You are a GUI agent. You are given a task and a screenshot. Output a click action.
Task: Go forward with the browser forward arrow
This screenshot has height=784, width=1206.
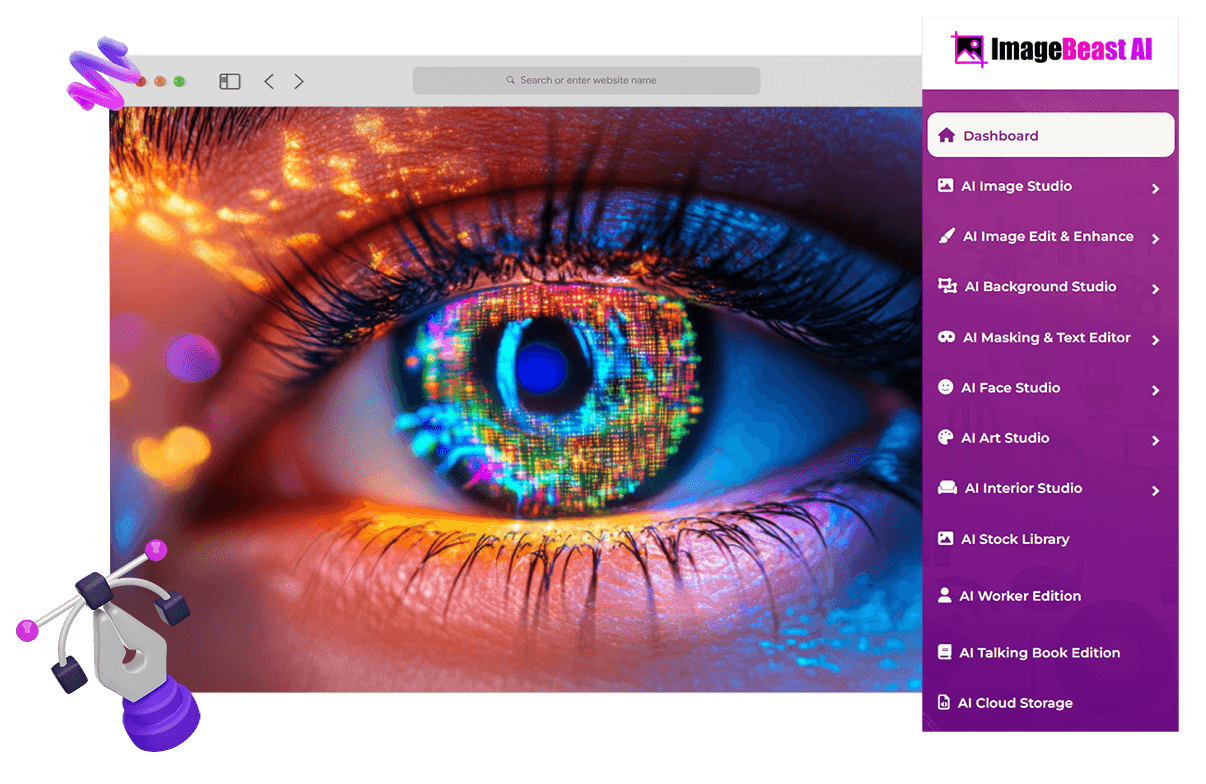(299, 81)
